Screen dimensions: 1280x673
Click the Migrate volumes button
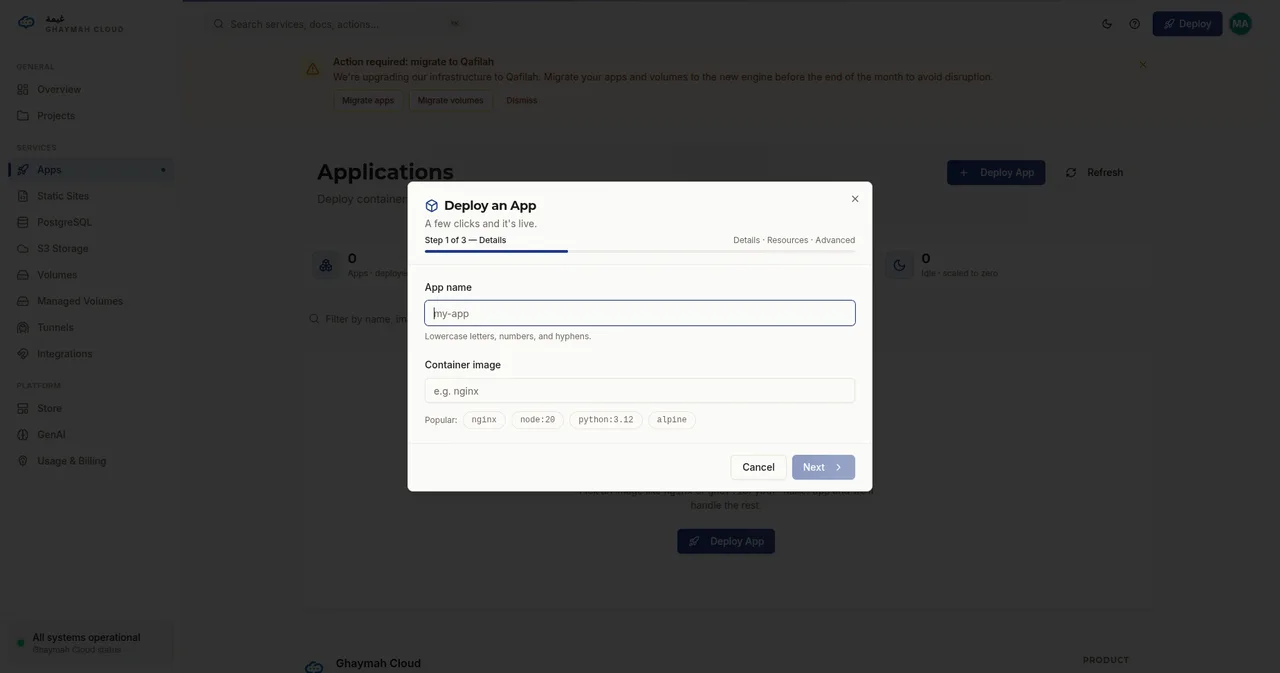pyautogui.click(x=450, y=101)
